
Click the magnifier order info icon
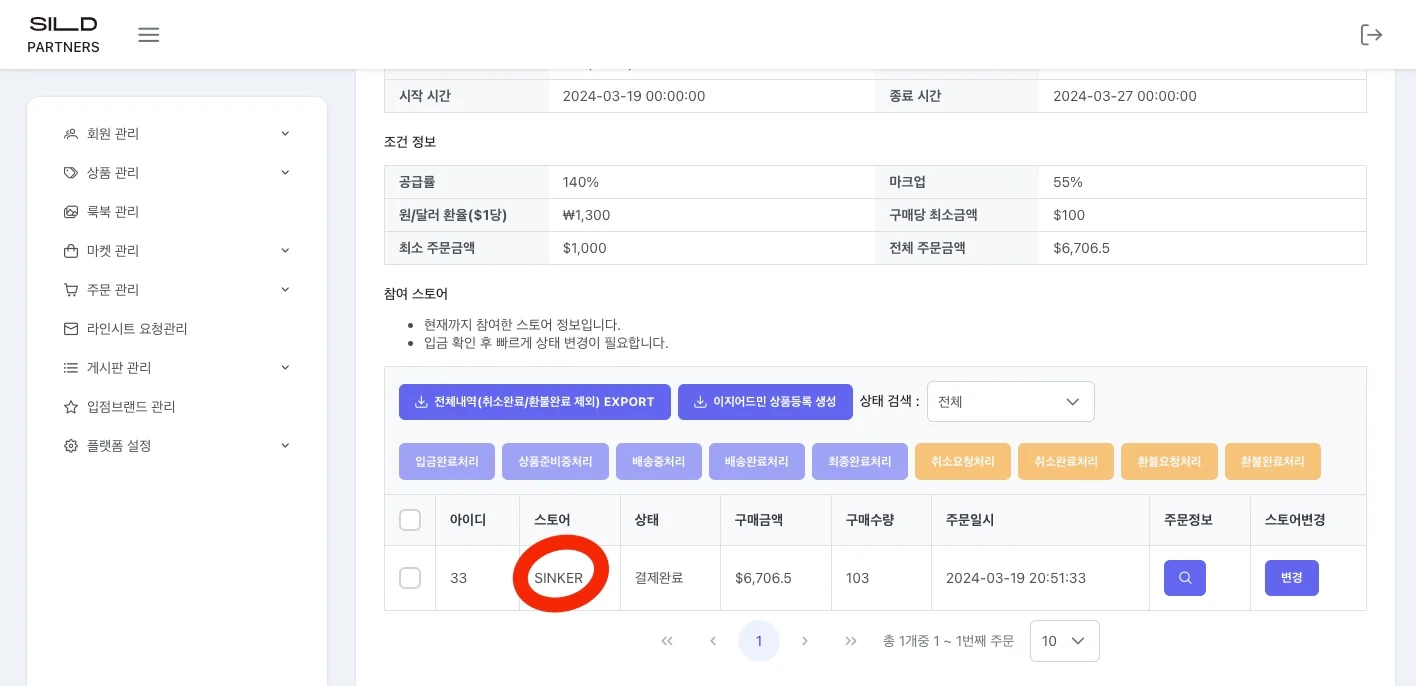1184,578
